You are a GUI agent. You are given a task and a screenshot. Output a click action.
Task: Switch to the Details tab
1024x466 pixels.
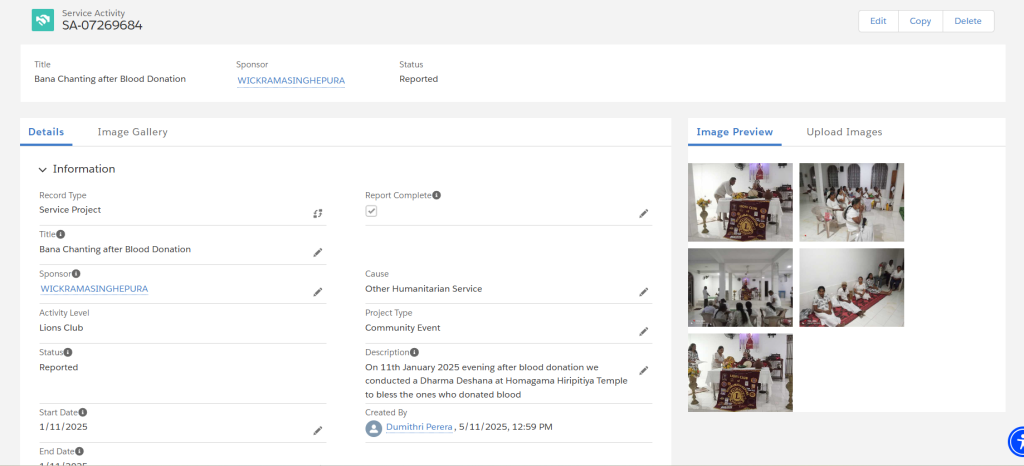46,132
